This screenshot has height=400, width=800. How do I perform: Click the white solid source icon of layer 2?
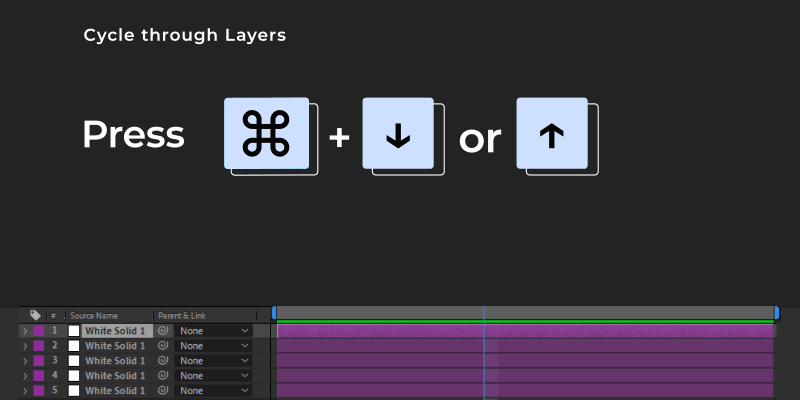pos(74,346)
